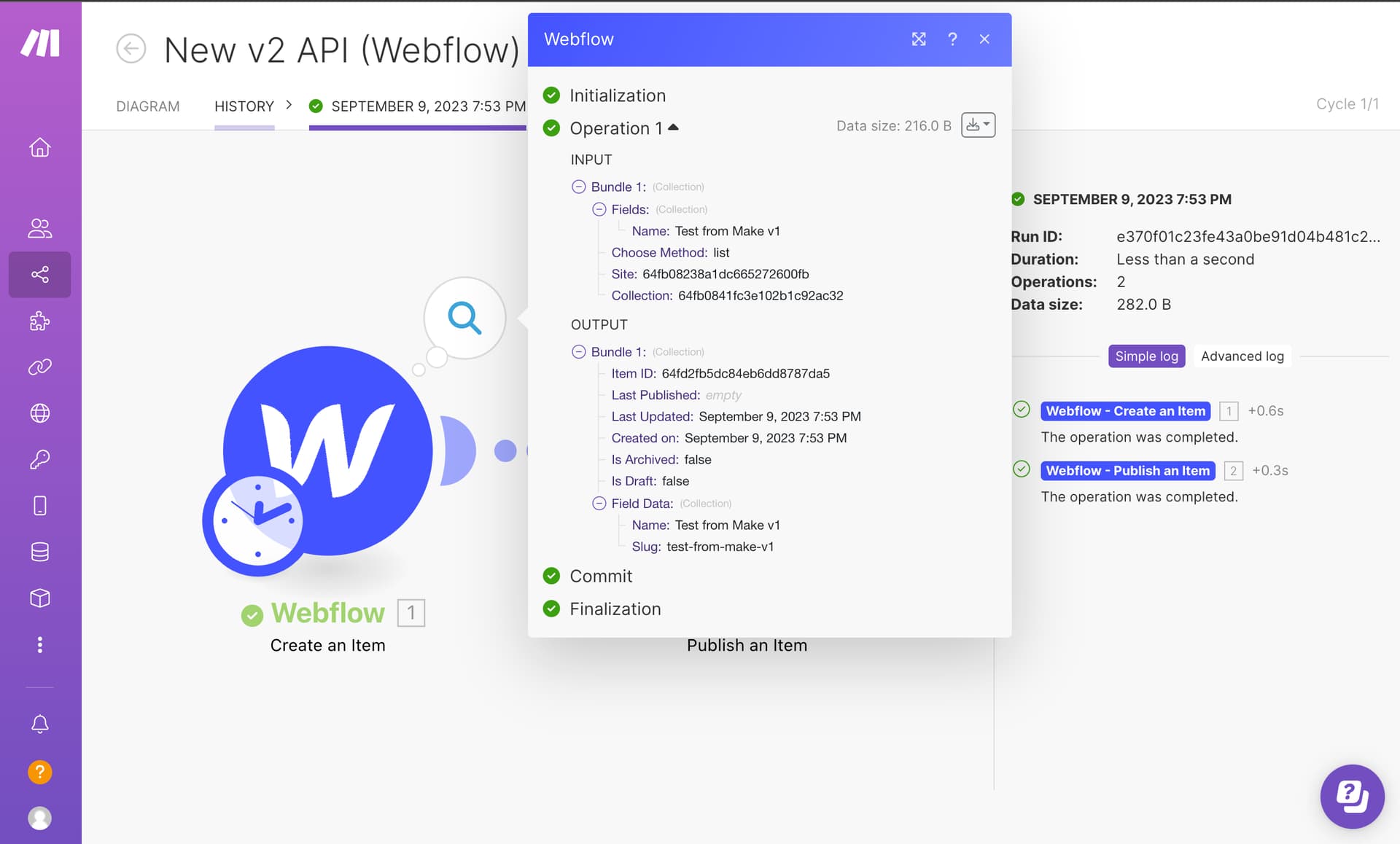This screenshot has height=844, width=1400.
Task: Click the Cycle 1/1 indicator
Action: 1347,104
